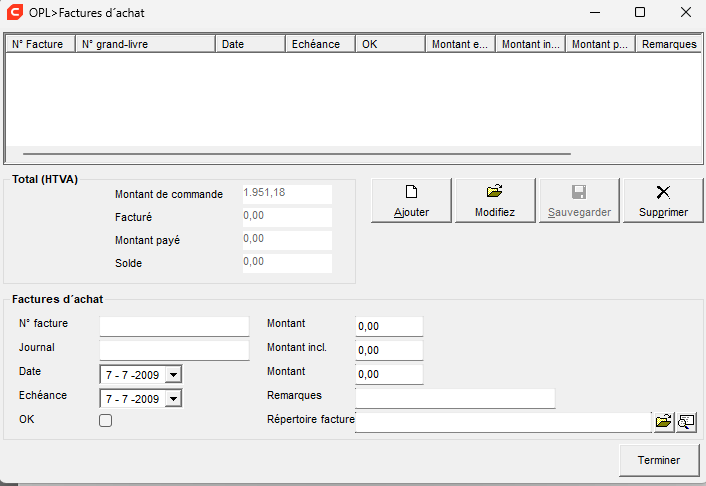Click the Montant p... column header
The width and height of the screenshot is (706, 486).
point(600,44)
